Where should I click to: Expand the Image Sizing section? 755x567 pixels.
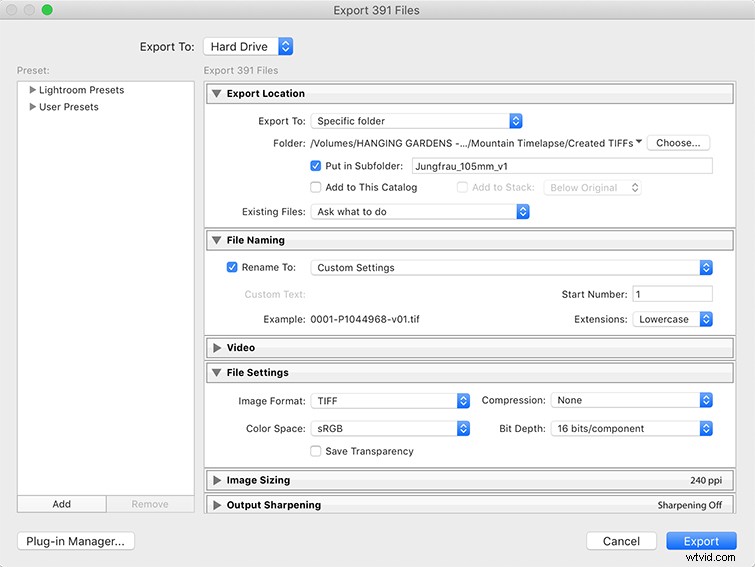pyautogui.click(x=216, y=480)
